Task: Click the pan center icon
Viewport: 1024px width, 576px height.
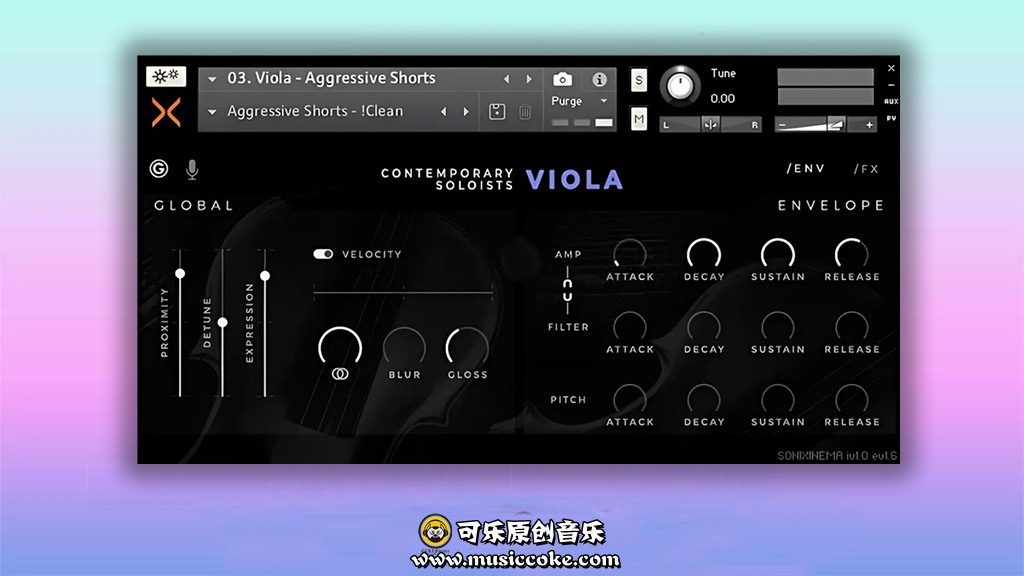Action: click(x=711, y=124)
